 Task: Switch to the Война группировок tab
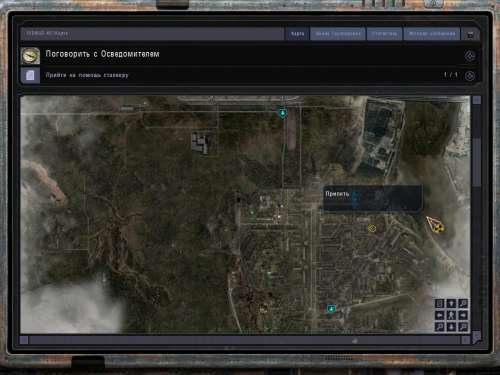tap(338, 34)
